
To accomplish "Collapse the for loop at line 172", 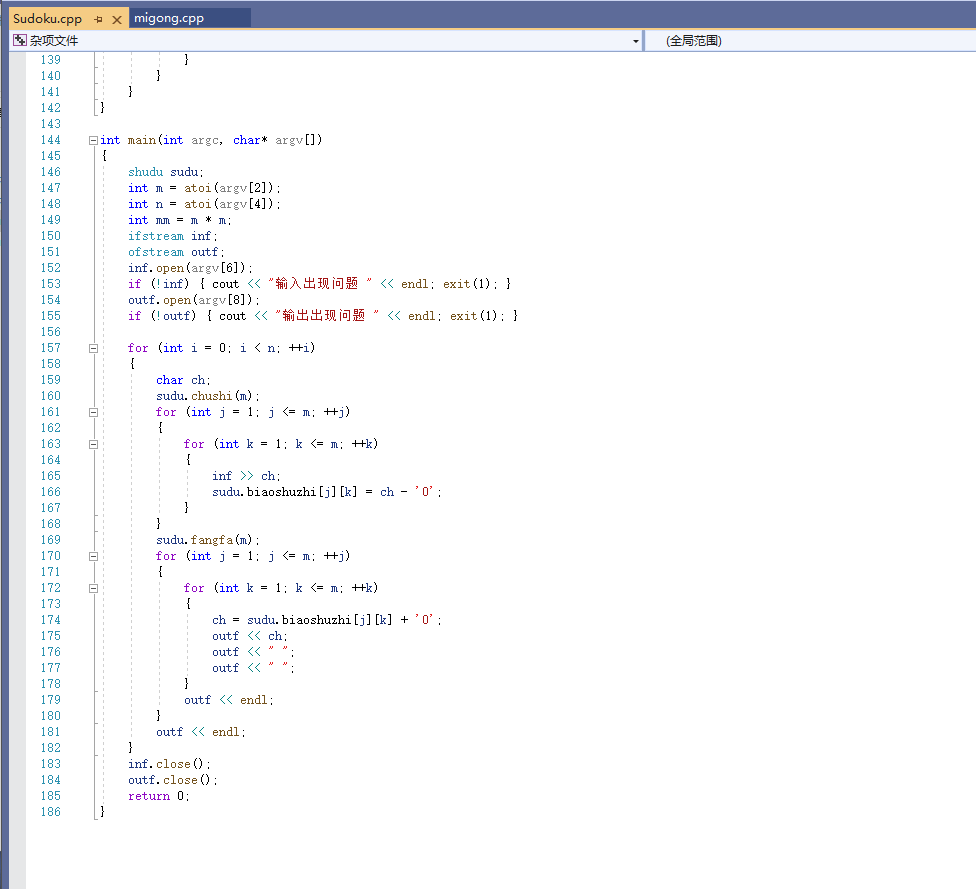I will pos(93,588).
